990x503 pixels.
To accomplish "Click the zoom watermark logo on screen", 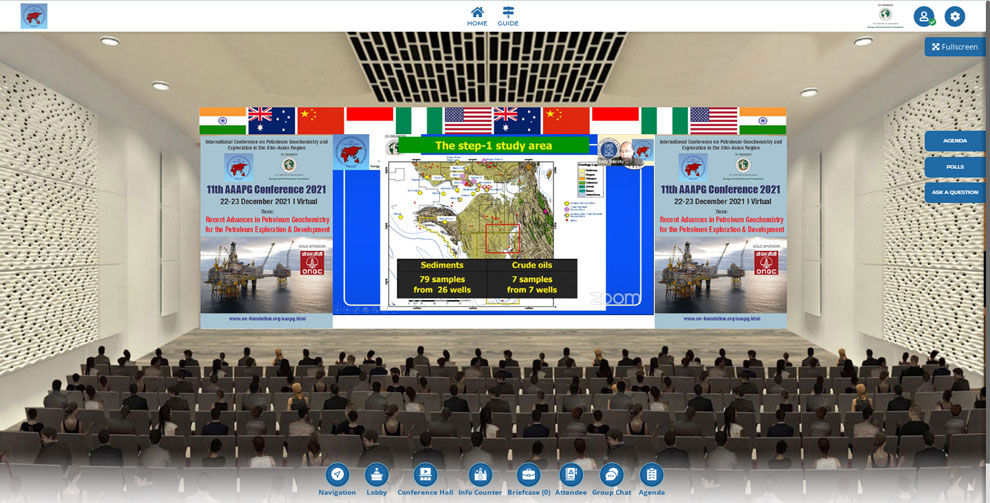I will click(615, 298).
